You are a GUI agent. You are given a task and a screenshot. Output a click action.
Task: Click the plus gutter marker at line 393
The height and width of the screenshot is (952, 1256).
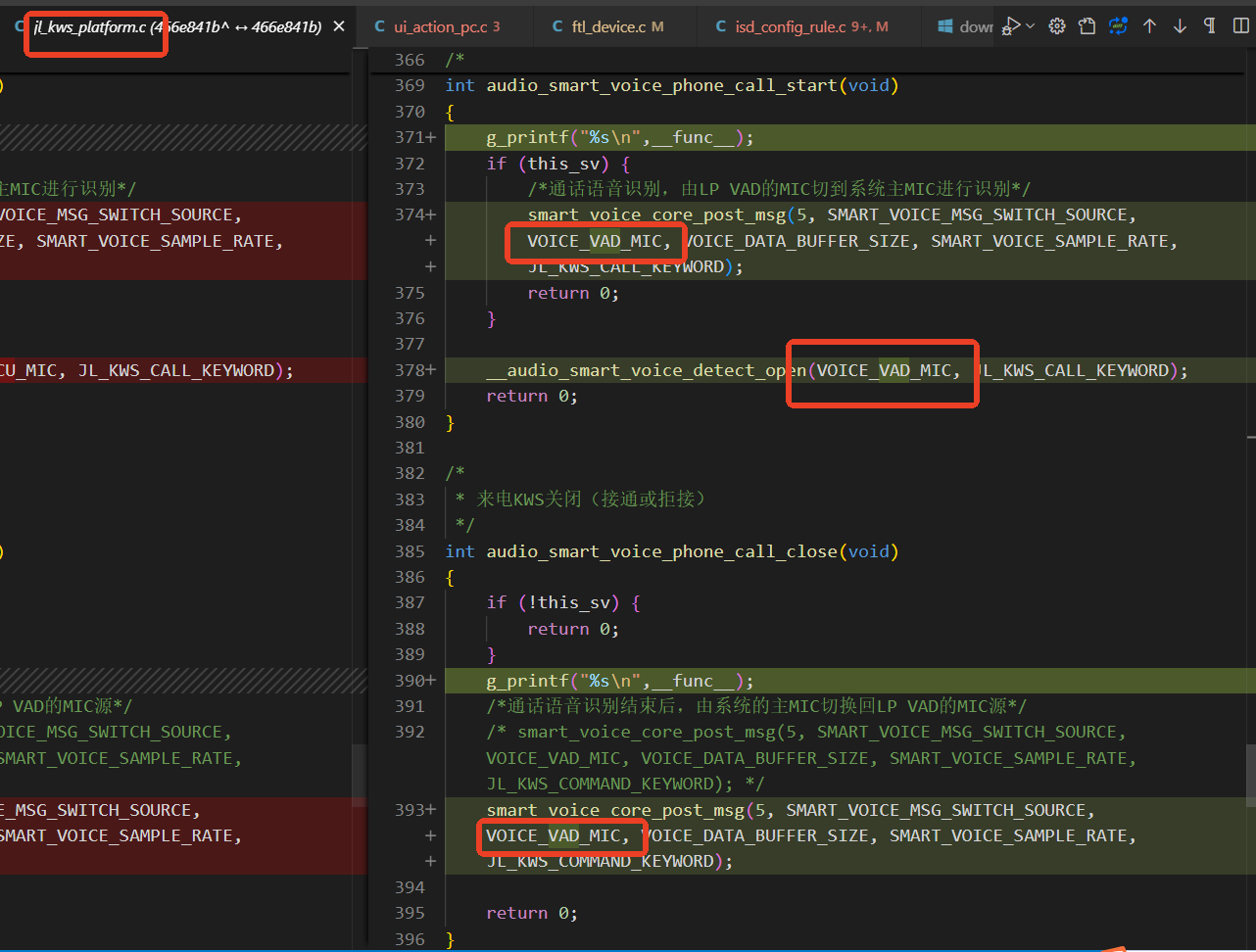click(x=430, y=810)
